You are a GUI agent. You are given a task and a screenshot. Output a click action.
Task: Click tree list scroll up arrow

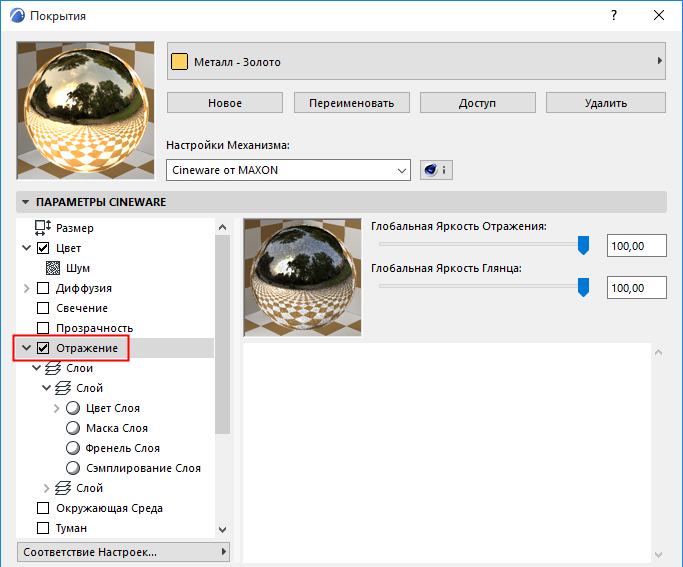point(223,227)
